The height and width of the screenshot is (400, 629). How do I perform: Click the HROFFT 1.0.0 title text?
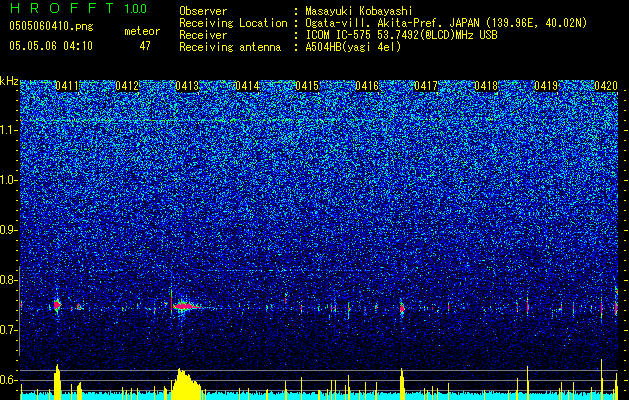(x=78, y=8)
